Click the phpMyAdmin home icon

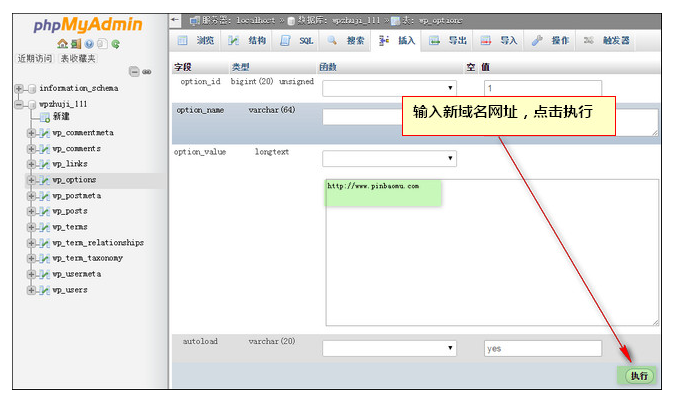[x=62, y=44]
